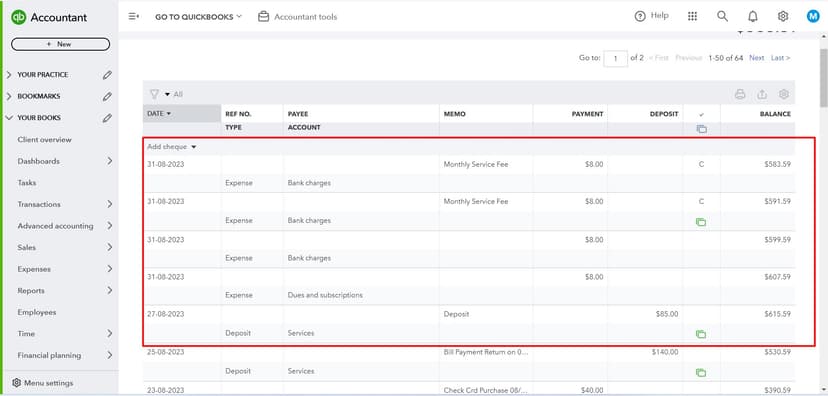Click the register print icon
This screenshot has width=828, height=396.
coord(740,95)
